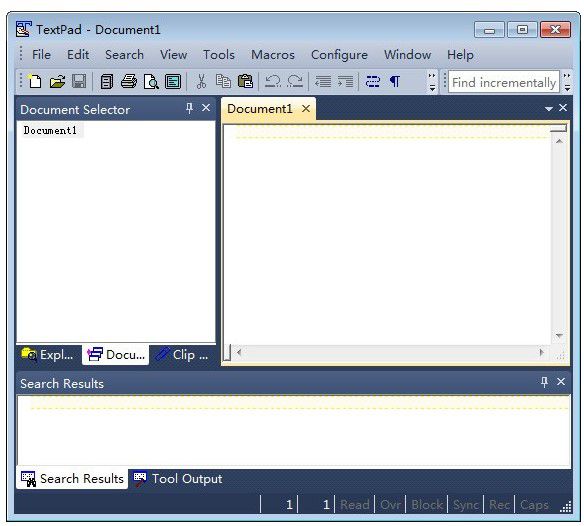
Task: Open the active documents dropdown arrow
Action: point(548,109)
